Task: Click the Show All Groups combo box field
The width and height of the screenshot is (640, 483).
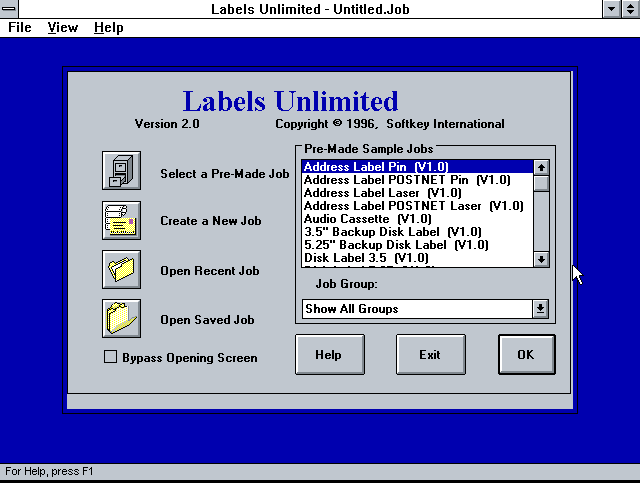Action: pyautogui.click(x=417, y=309)
